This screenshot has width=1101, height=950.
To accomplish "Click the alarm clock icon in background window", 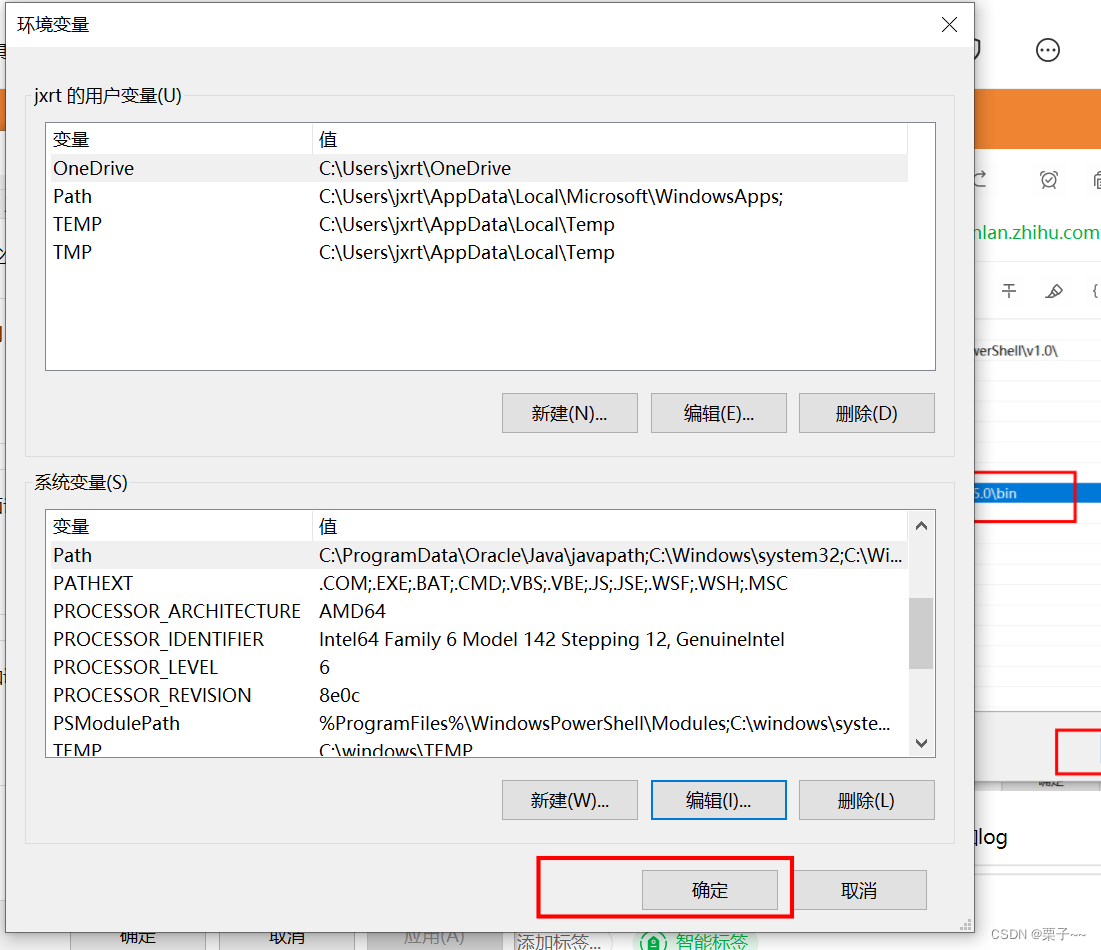I will 1049,180.
